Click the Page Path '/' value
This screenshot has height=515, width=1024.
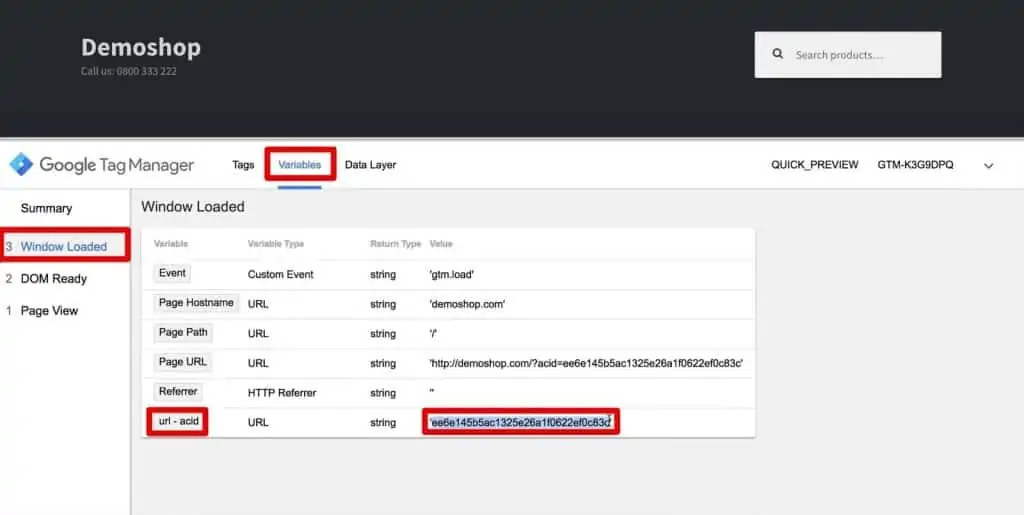433,334
